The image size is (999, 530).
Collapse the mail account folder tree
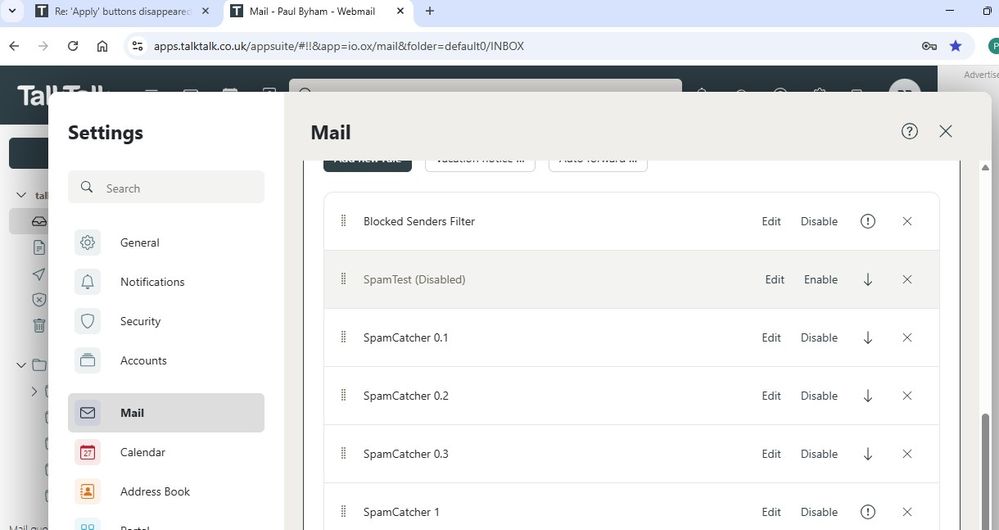pos(22,195)
